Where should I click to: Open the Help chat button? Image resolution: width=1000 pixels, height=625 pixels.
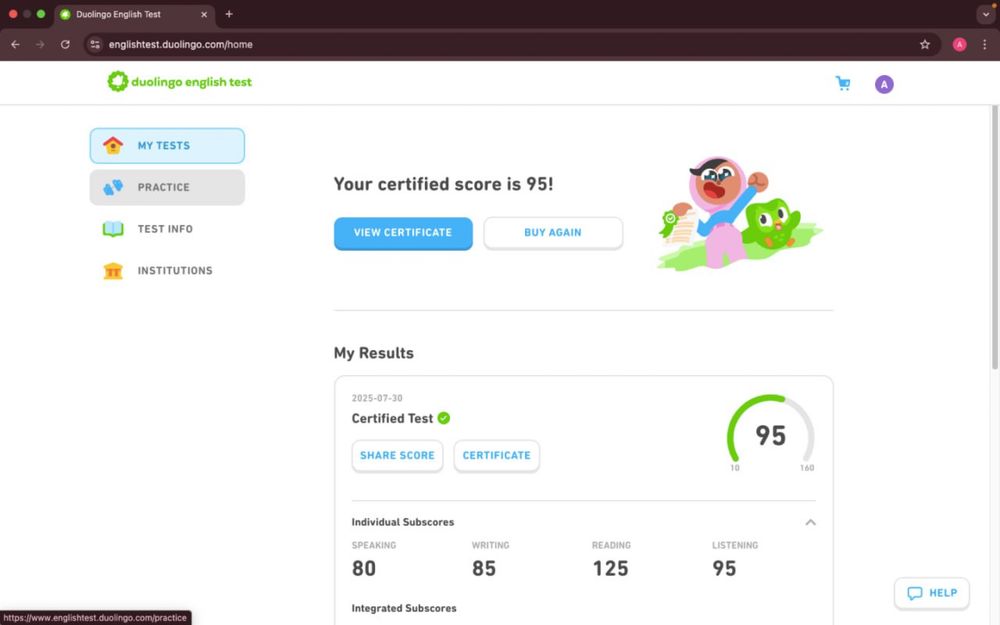[932, 593]
